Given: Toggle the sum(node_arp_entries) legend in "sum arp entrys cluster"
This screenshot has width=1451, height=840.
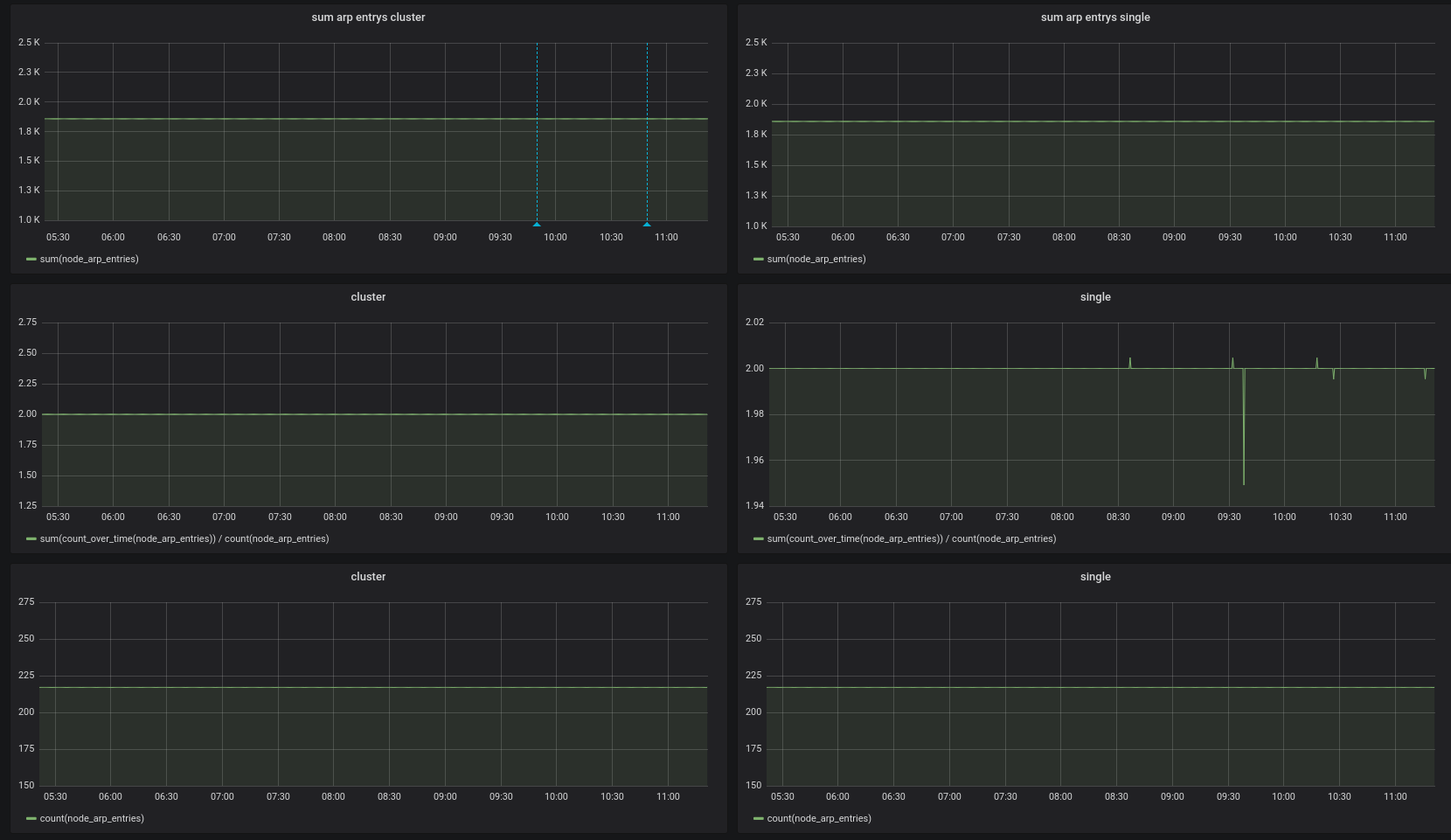Looking at the screenshot, I should [89, 259].
